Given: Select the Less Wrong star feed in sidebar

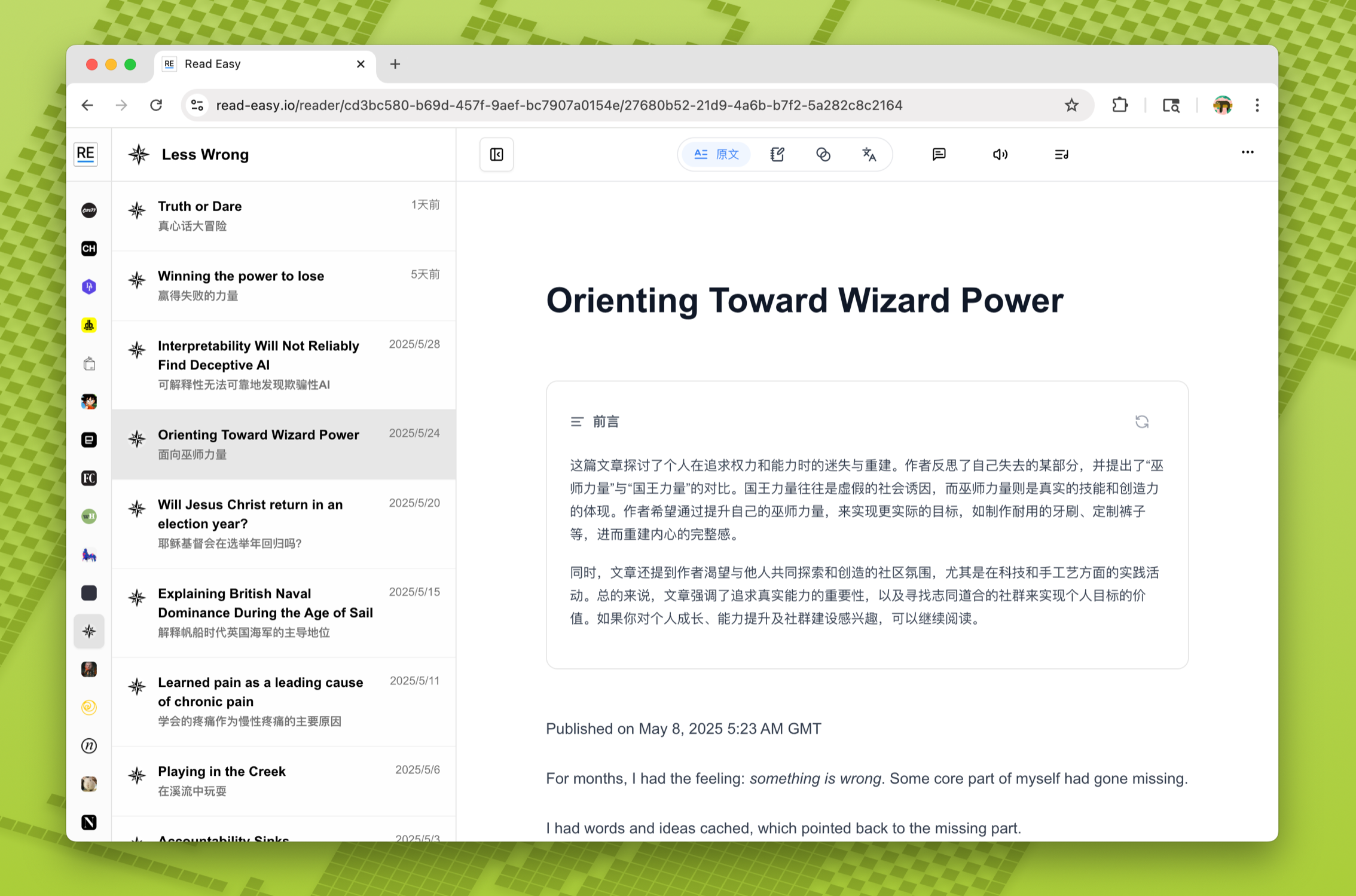Looking at the screenshot, I should pyautogui.click(x=89, y=631).
